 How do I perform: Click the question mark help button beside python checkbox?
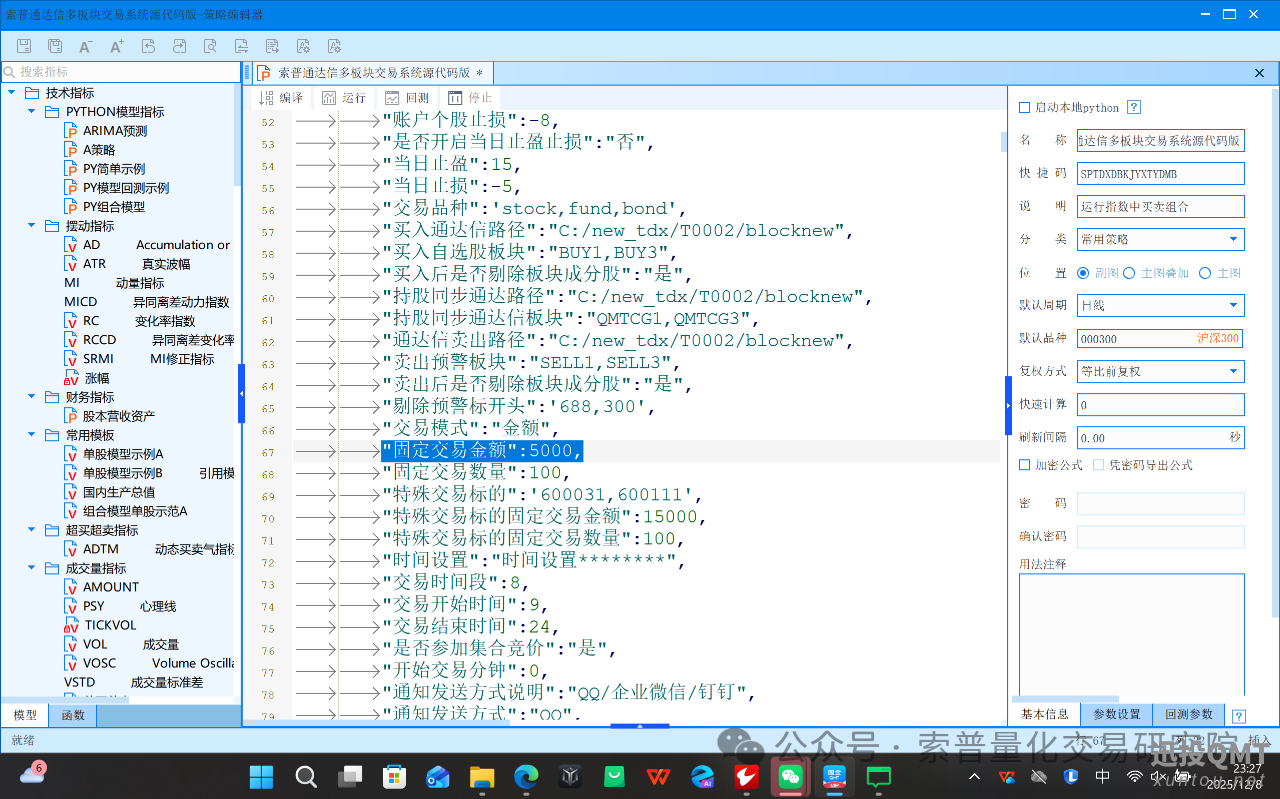[1135, 107]
